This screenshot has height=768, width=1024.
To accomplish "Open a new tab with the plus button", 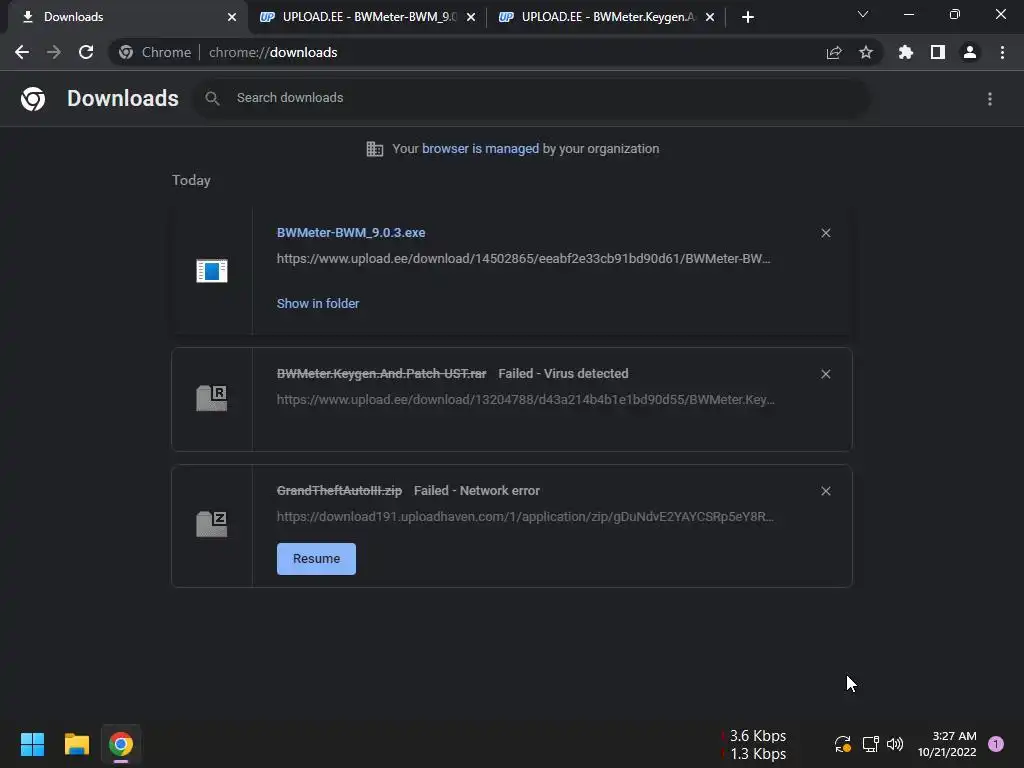I will (x=748, y=17).
